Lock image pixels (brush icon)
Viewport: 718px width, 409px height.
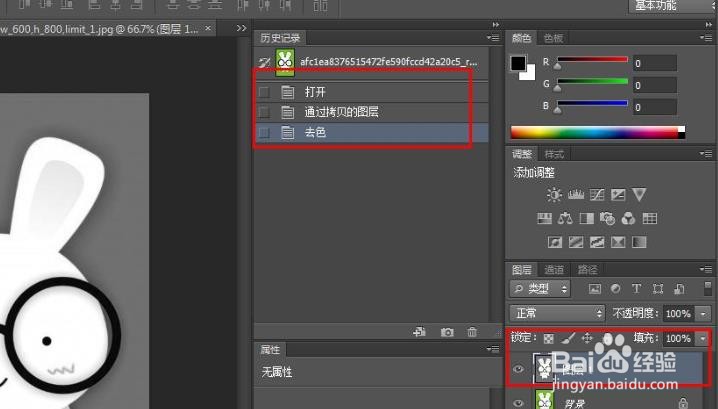click(568, 339)
